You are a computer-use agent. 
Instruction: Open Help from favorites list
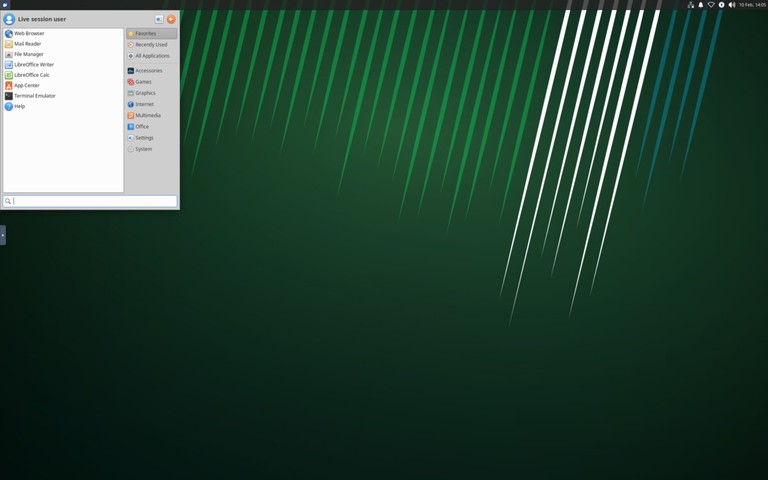tap(63, 106)
